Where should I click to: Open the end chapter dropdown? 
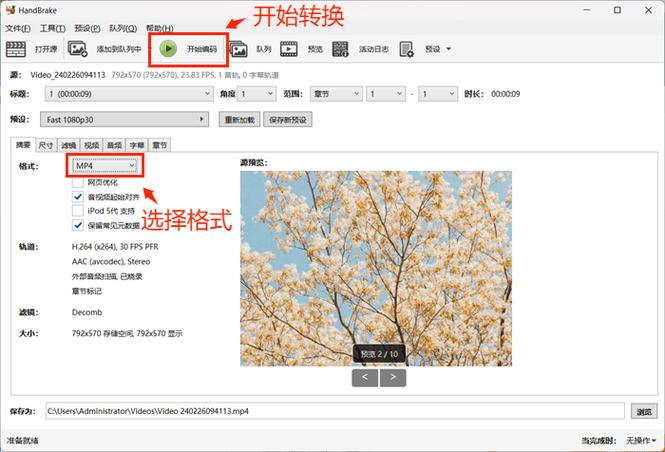pyautogui.click(x=438, y=94)
